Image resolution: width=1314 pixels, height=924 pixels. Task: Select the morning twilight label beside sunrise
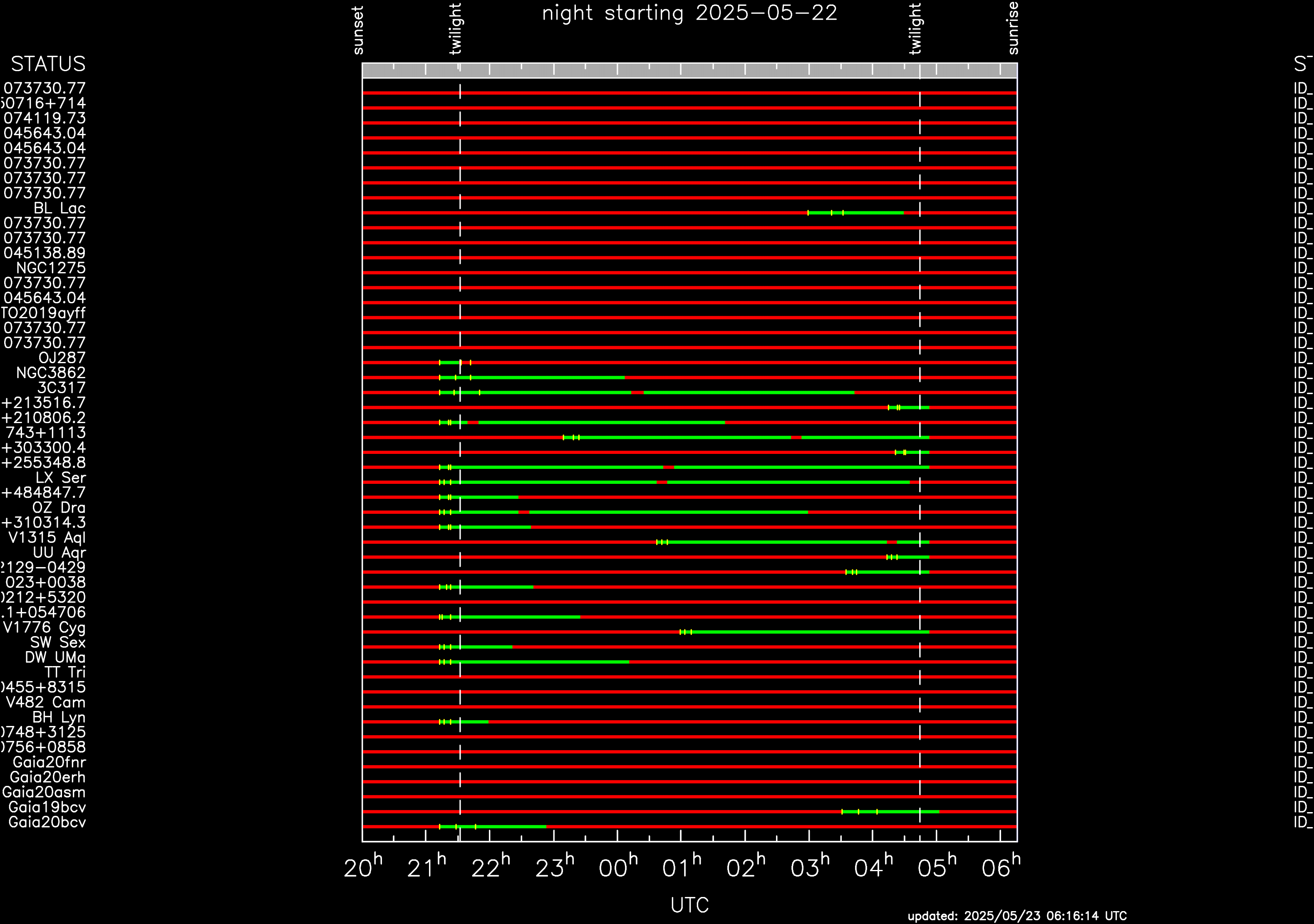[x=915, y=29]
